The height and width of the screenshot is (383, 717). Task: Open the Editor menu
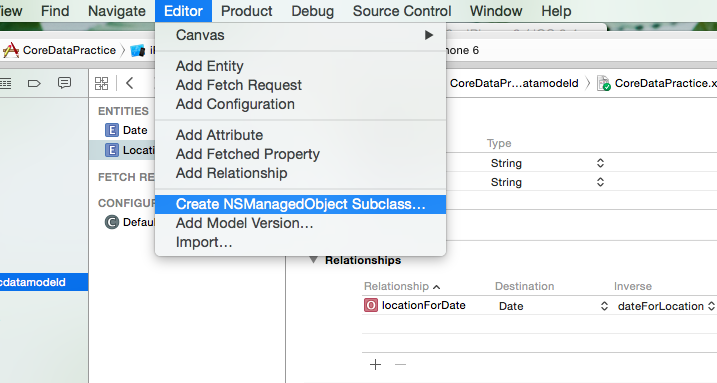click(183, 11)
